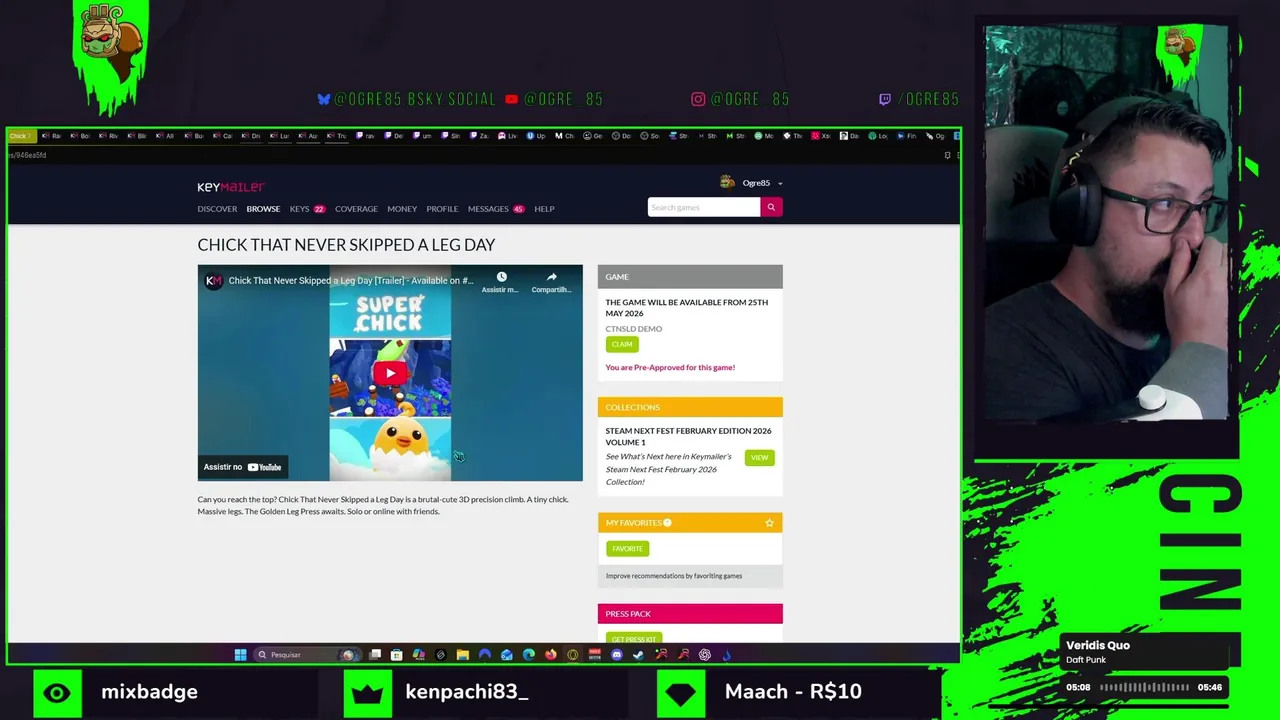The width and height of the screenshot is (1280, 720).
Task: Click the View collection button
Action: point(759,457)
